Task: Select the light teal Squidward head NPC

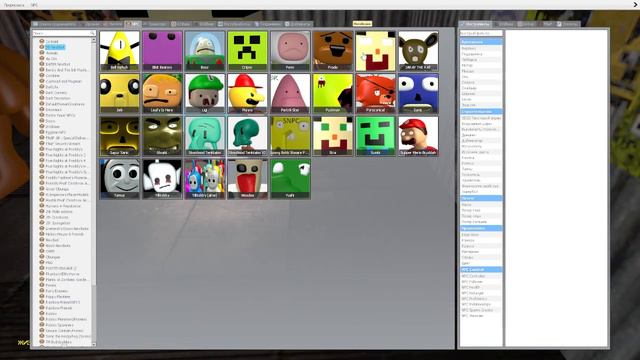Action: pos(205,136)
